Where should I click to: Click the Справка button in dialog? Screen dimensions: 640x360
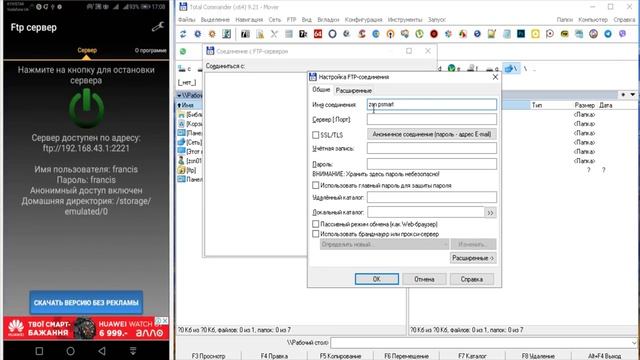tap(472, 279)
